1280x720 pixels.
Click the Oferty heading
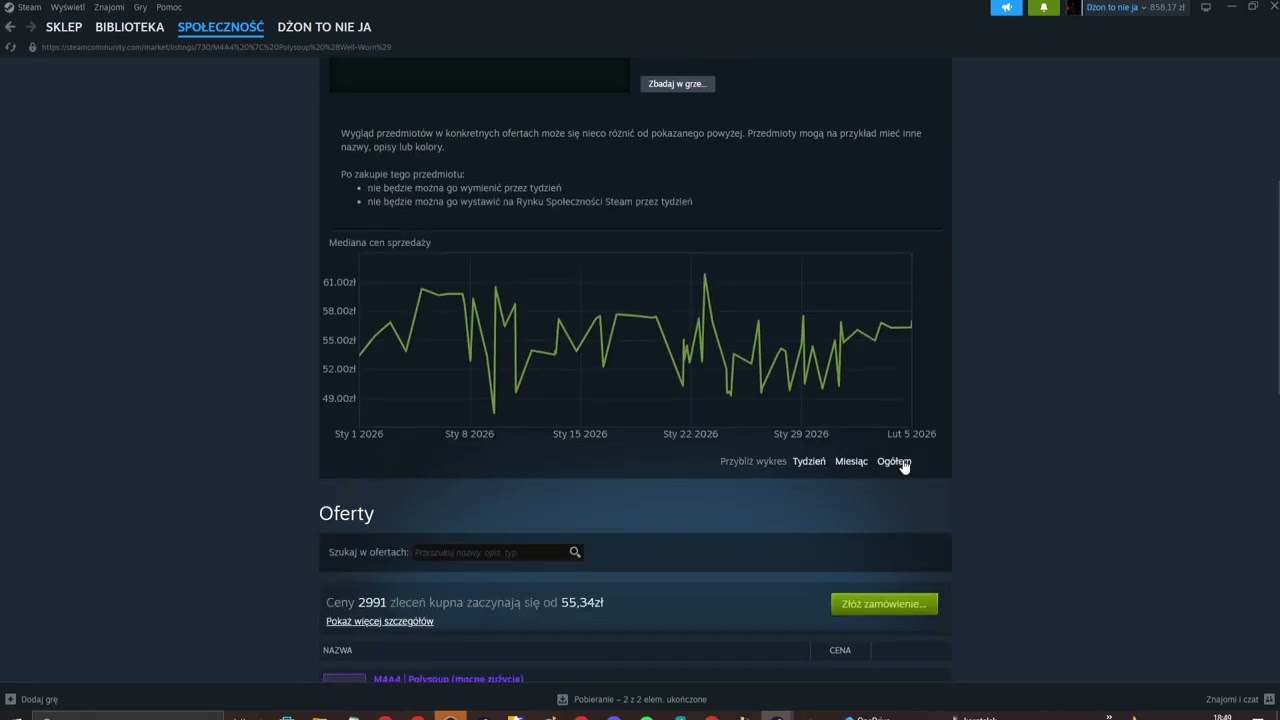[346, 513]
